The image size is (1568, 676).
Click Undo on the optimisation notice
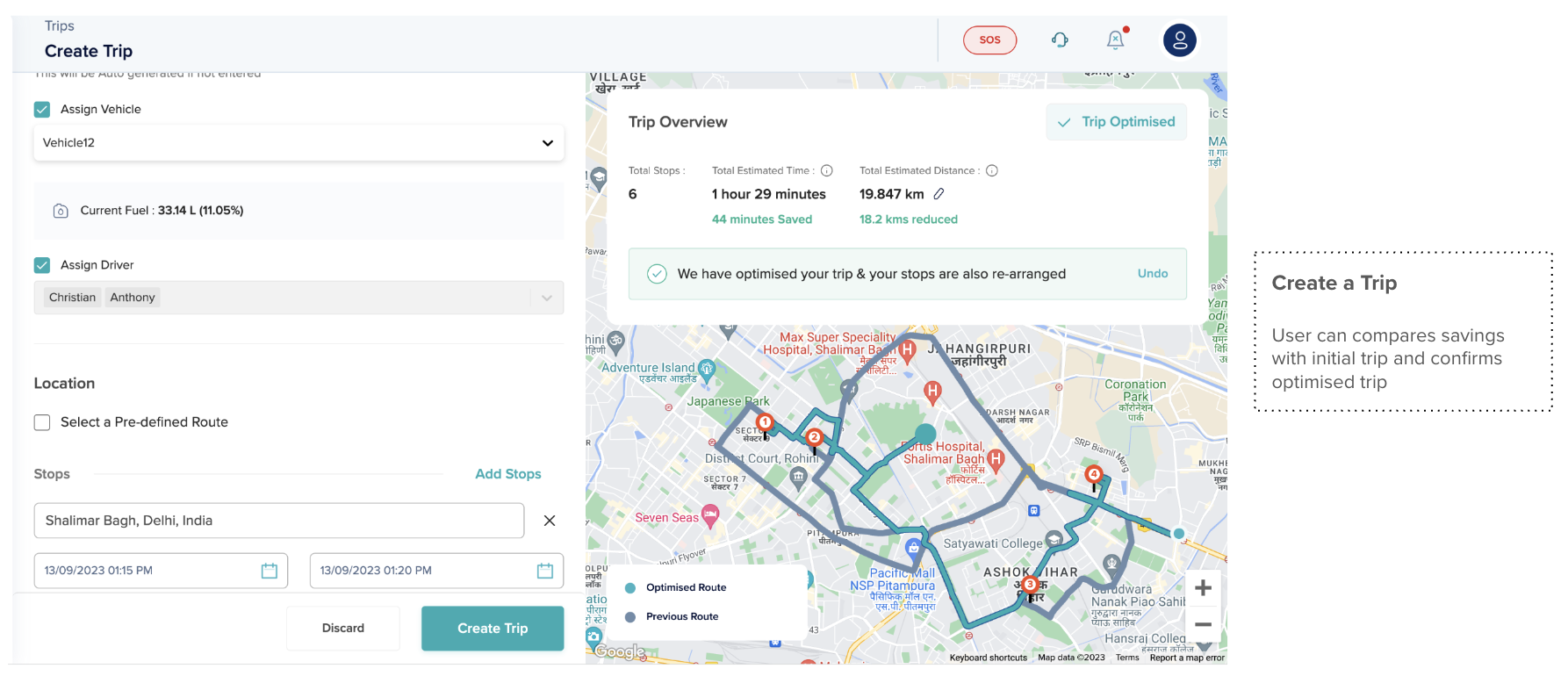coord(1152,274)
